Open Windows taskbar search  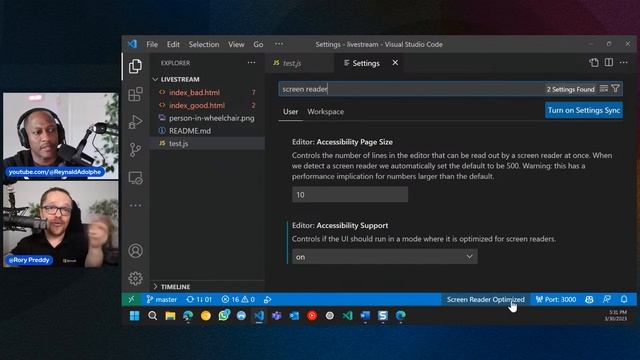pos(152,316)
